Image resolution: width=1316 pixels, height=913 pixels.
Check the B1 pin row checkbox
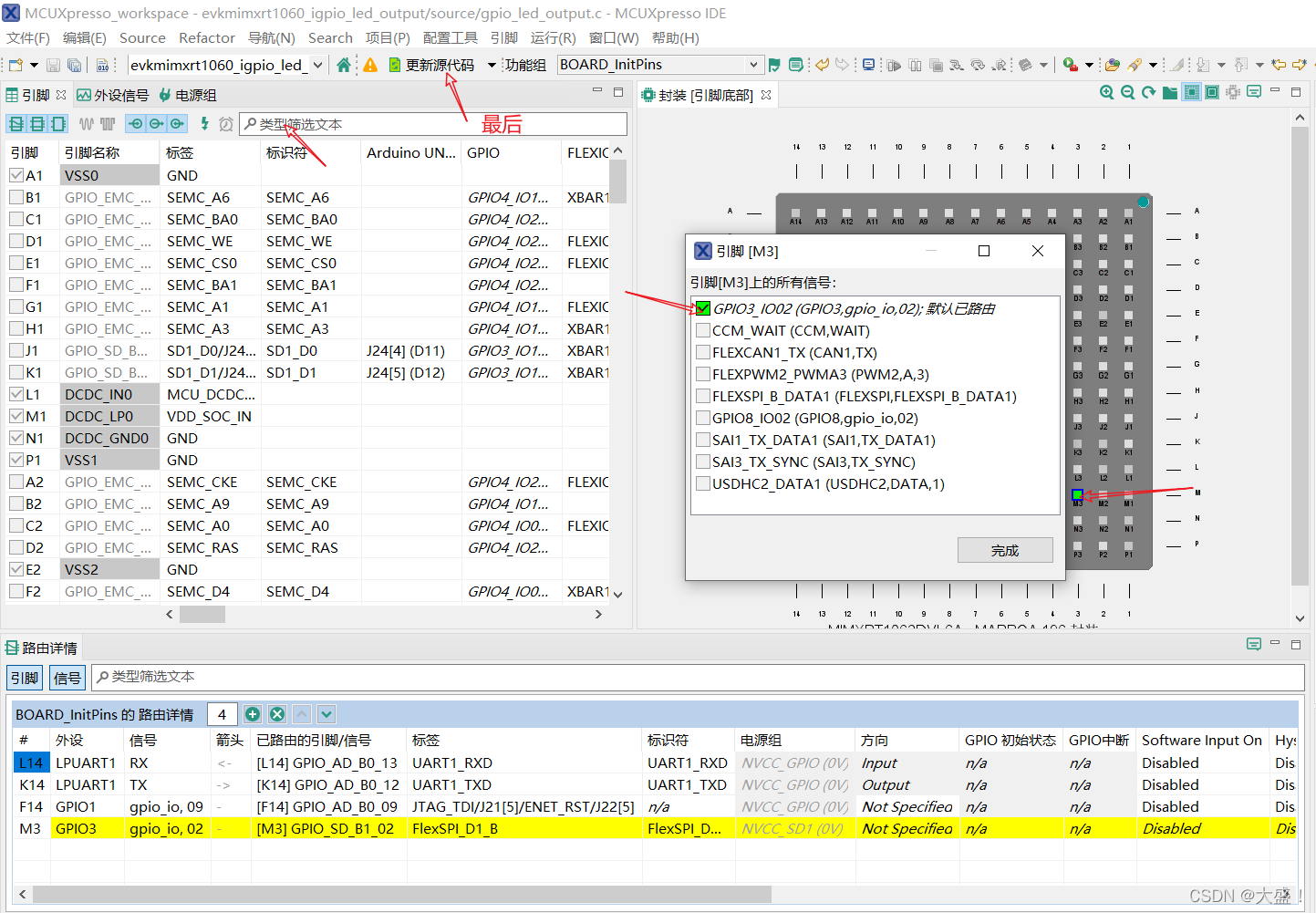[x=16, y=197]
